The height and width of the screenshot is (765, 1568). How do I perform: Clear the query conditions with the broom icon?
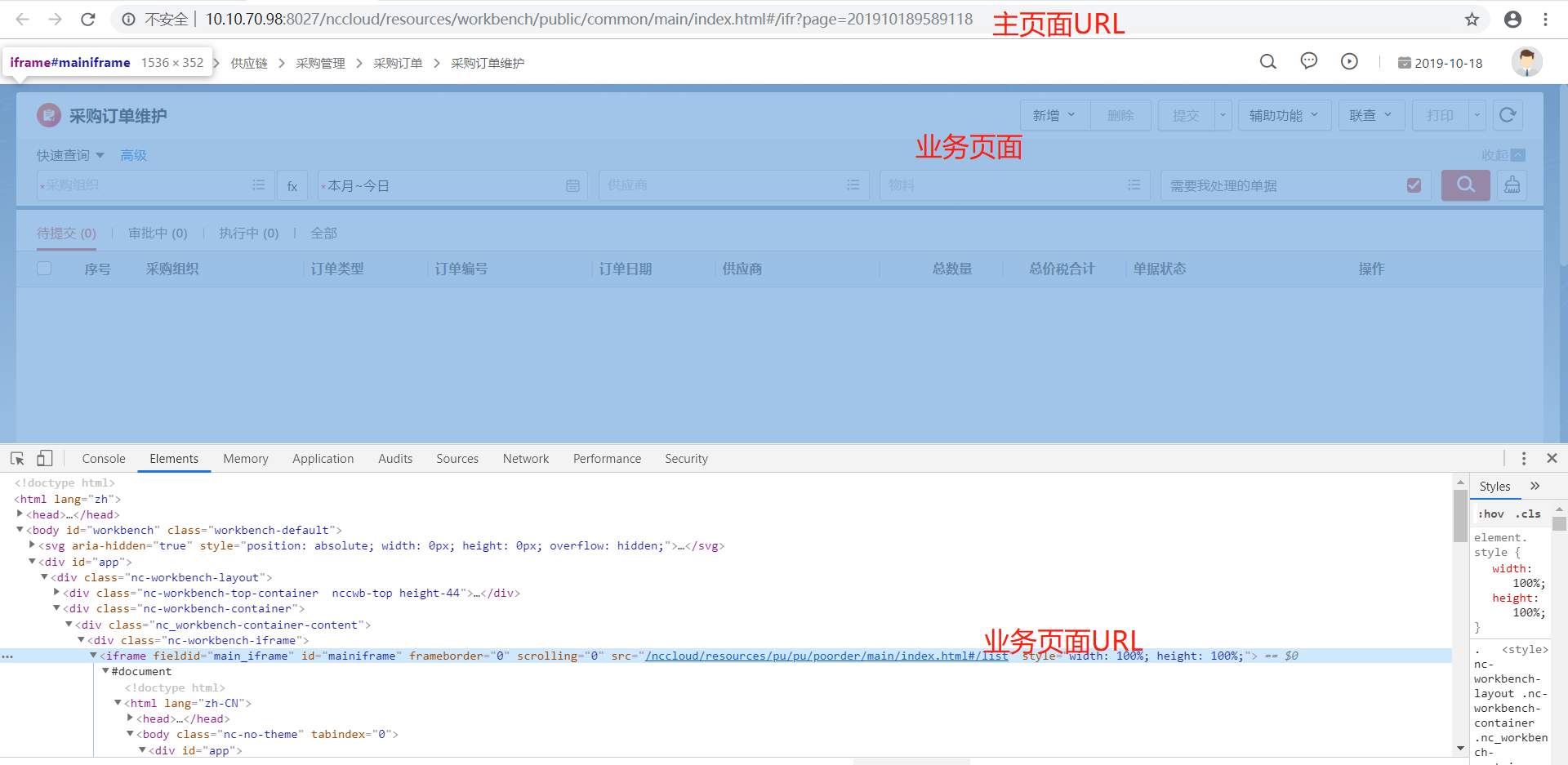[1512, 185]
